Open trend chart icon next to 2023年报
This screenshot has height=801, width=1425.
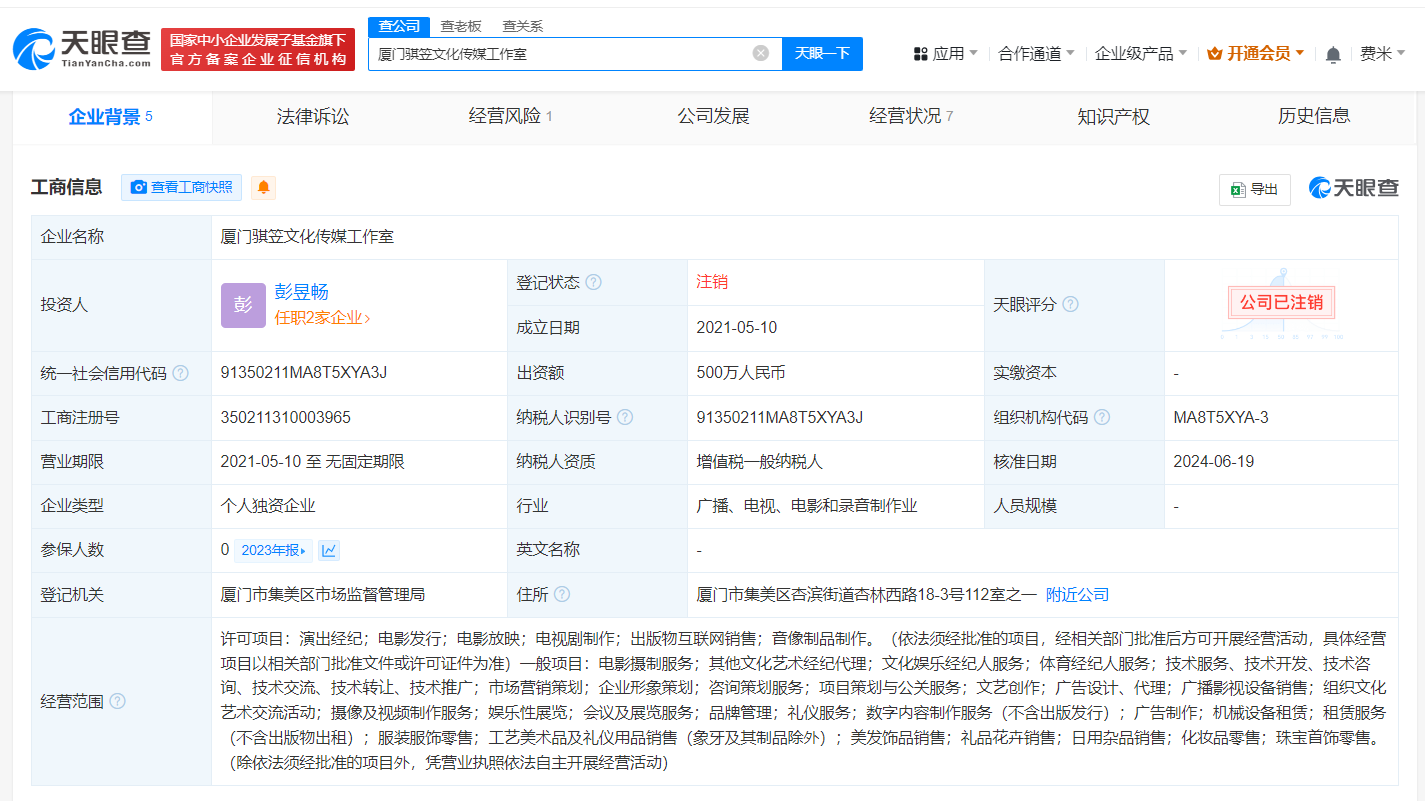click(329, 550)
